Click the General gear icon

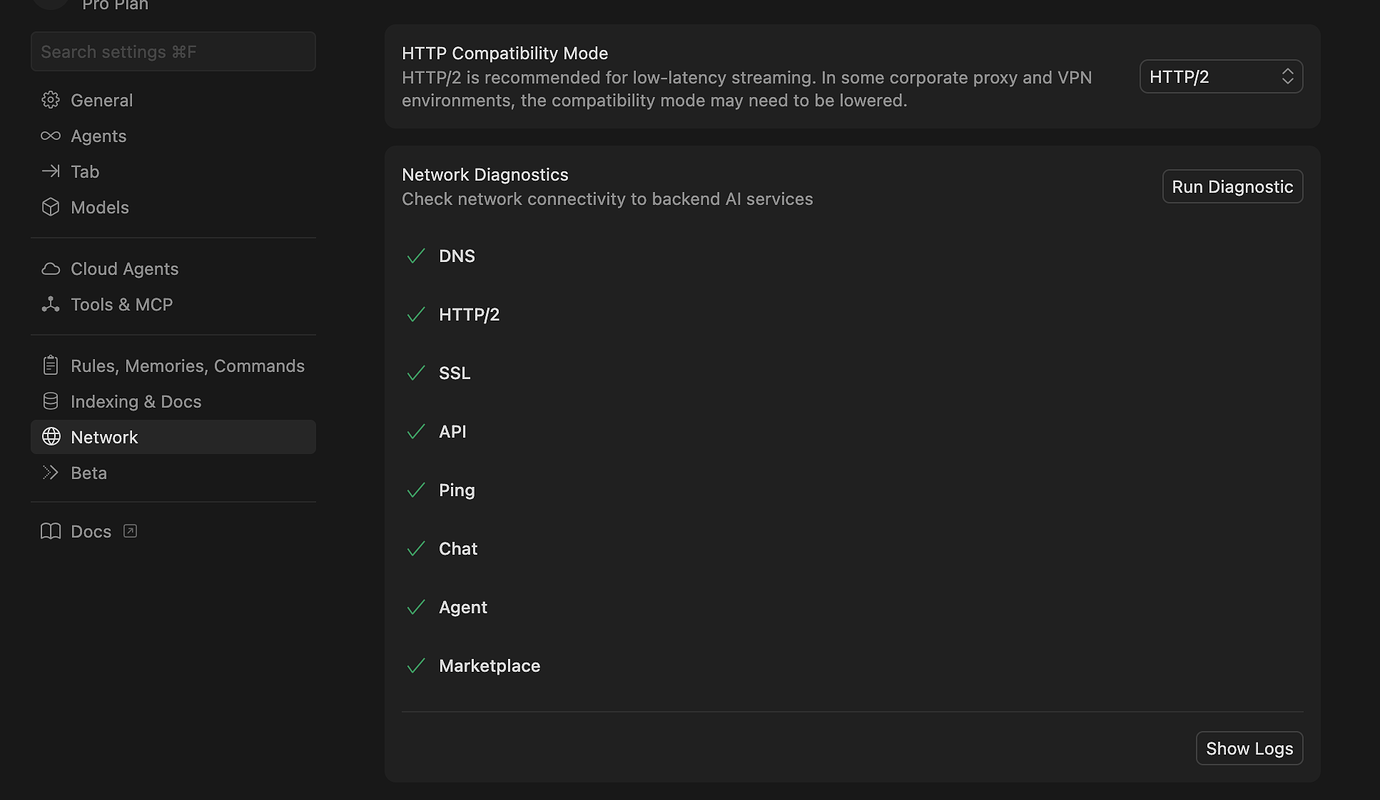pos(50,100)
